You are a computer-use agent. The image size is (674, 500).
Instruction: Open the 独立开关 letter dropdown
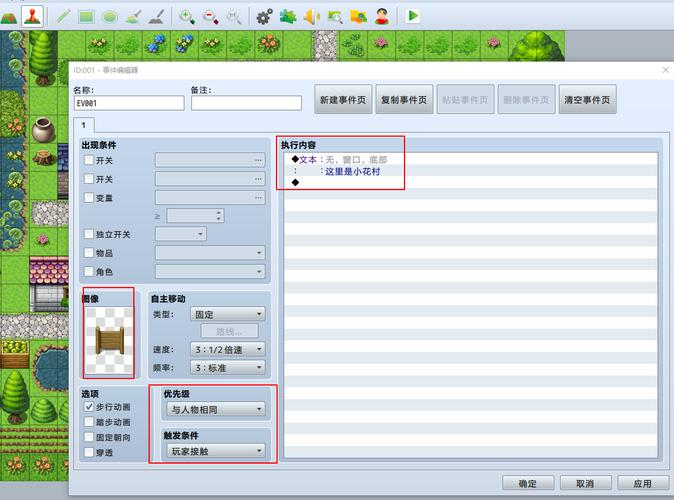coord(181,234)
